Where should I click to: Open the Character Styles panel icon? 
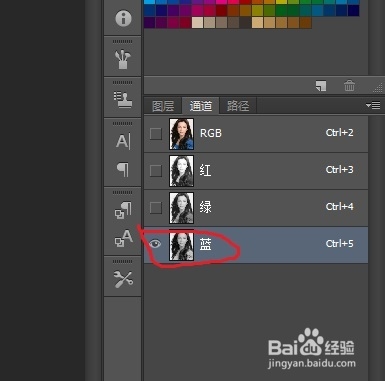pyautogui.click(x=123, y=238)
